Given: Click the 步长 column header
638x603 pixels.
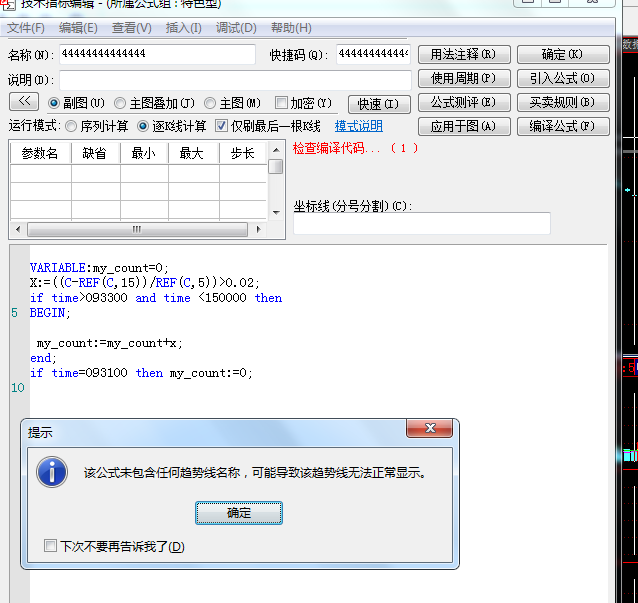Looking at the screenshot, I should tap(243, 153).
